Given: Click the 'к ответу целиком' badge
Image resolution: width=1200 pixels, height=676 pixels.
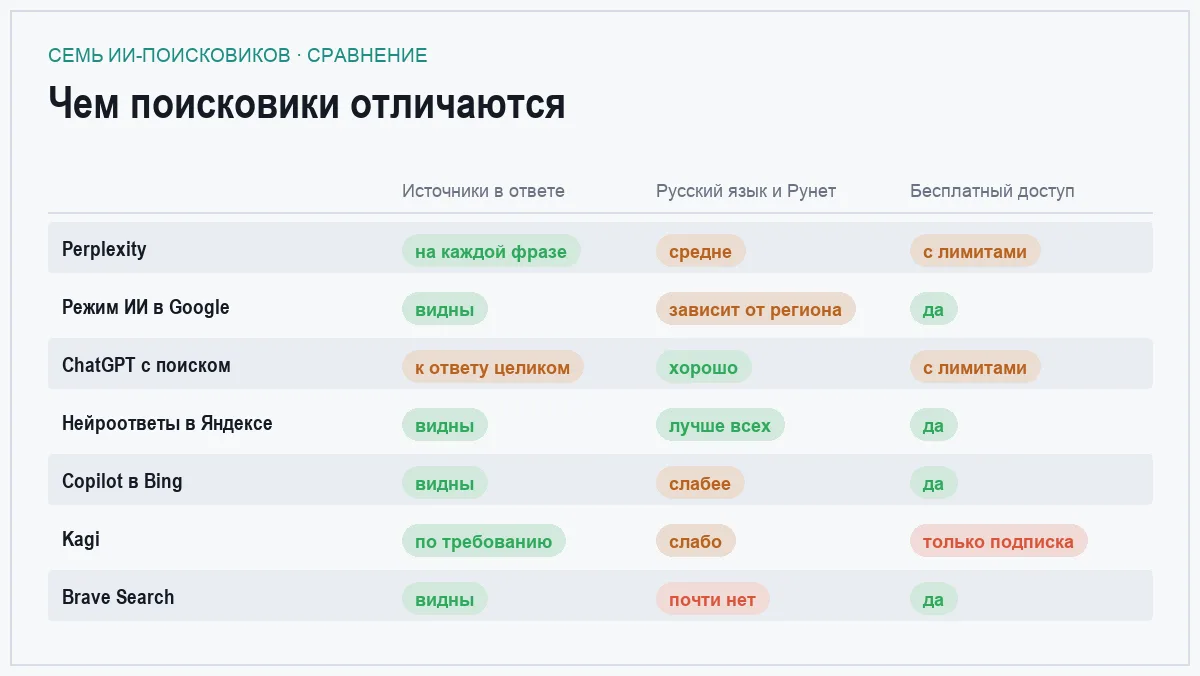Looking at the screenshot, I should pyautogui.click(x=493, y=367).
